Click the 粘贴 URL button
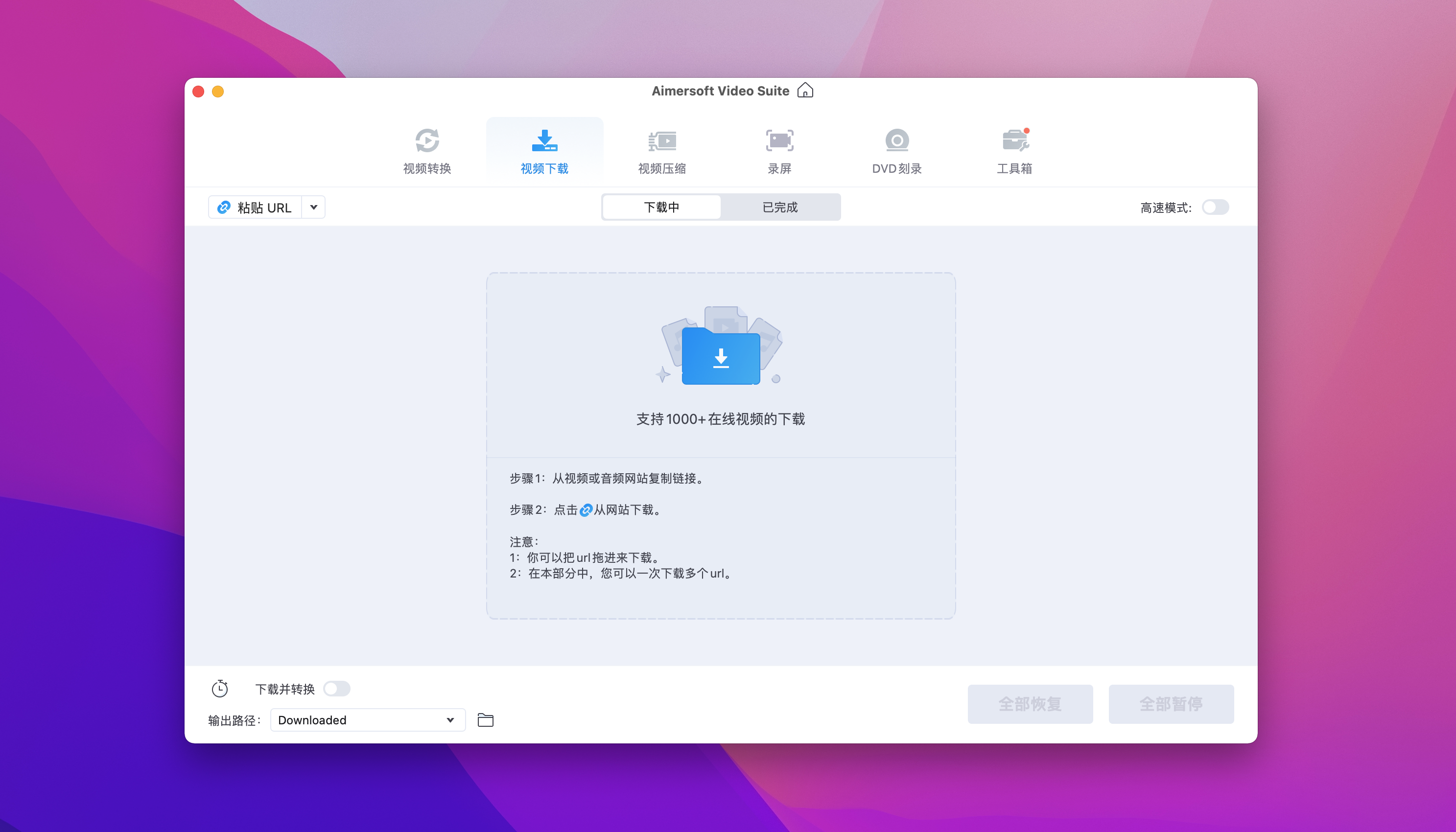 pos(256,208)
